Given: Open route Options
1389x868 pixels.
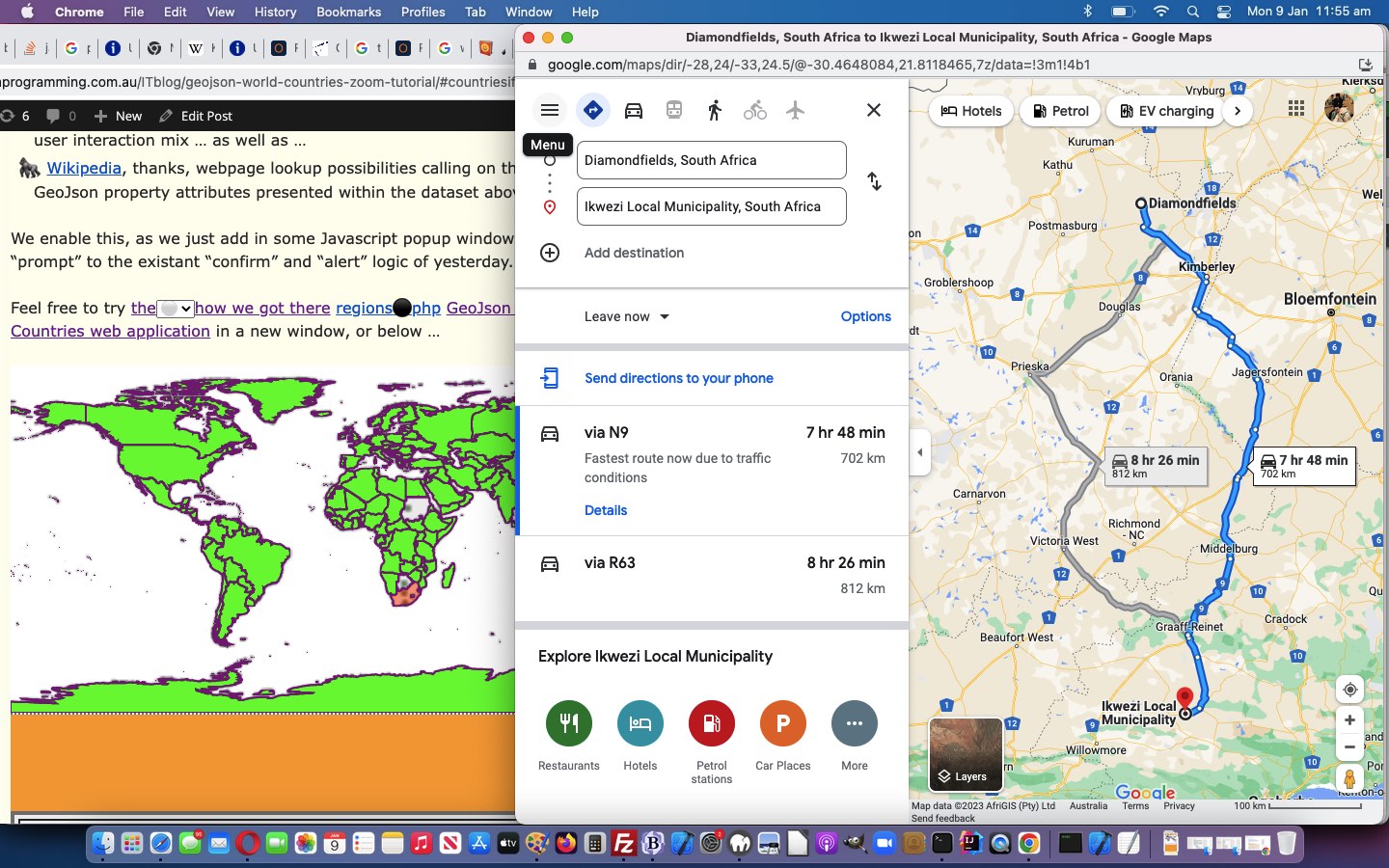Looking at the screenshot, I should click(x=866, y=316).
